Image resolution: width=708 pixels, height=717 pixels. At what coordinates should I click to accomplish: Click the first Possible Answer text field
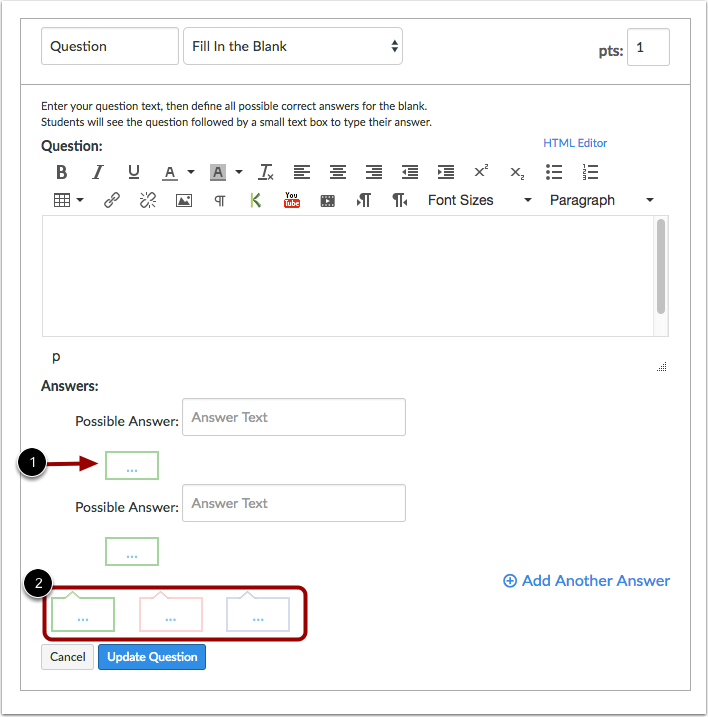pos(294,417)
